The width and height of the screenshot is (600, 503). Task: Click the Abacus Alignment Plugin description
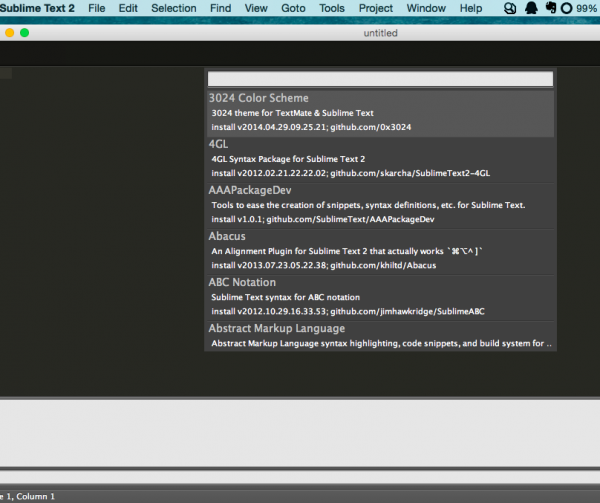point(347,251)
